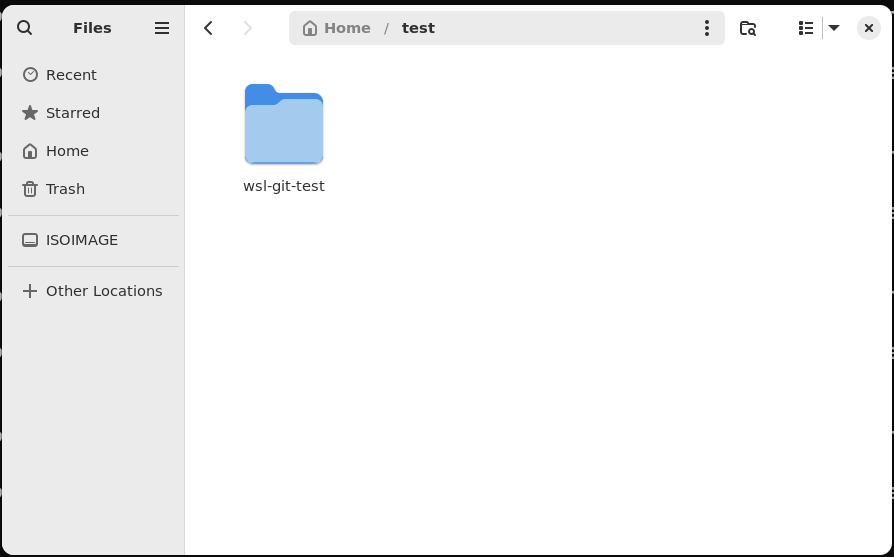
Task: Close the Files window
Action: (868, 28)
